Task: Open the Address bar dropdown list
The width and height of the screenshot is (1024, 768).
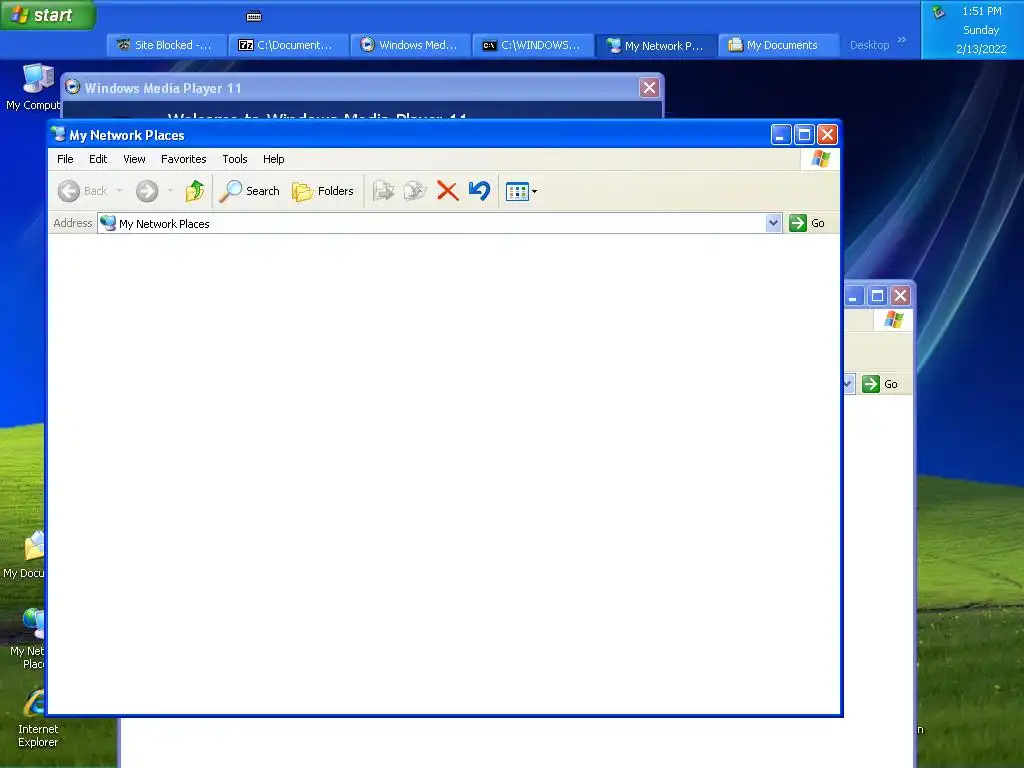Action: click(x=773, y=223)
